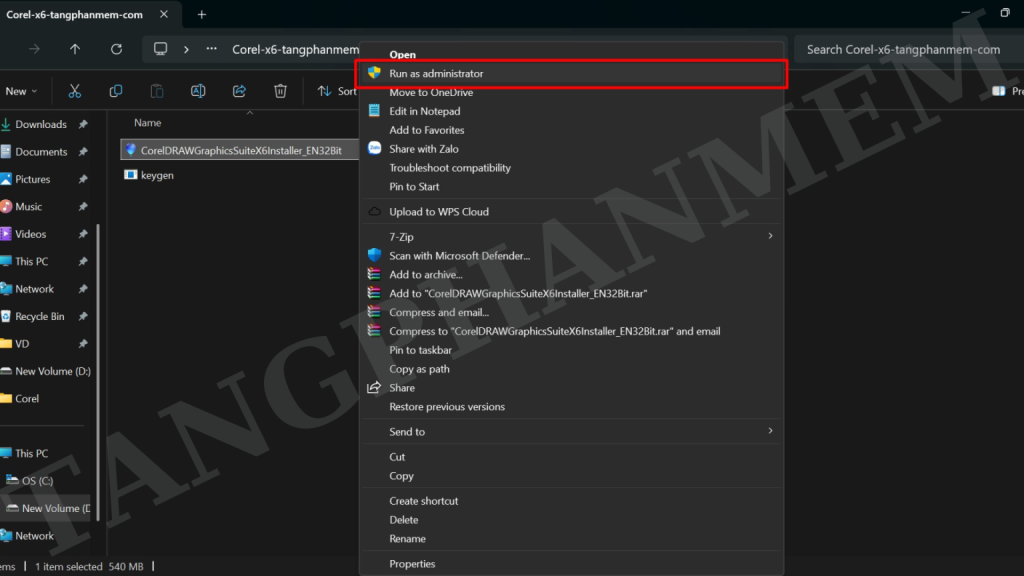The image size is (1024, 576).
Task: Select Troubleshoot compatibility menu entry
Action: tap(449, 168)
